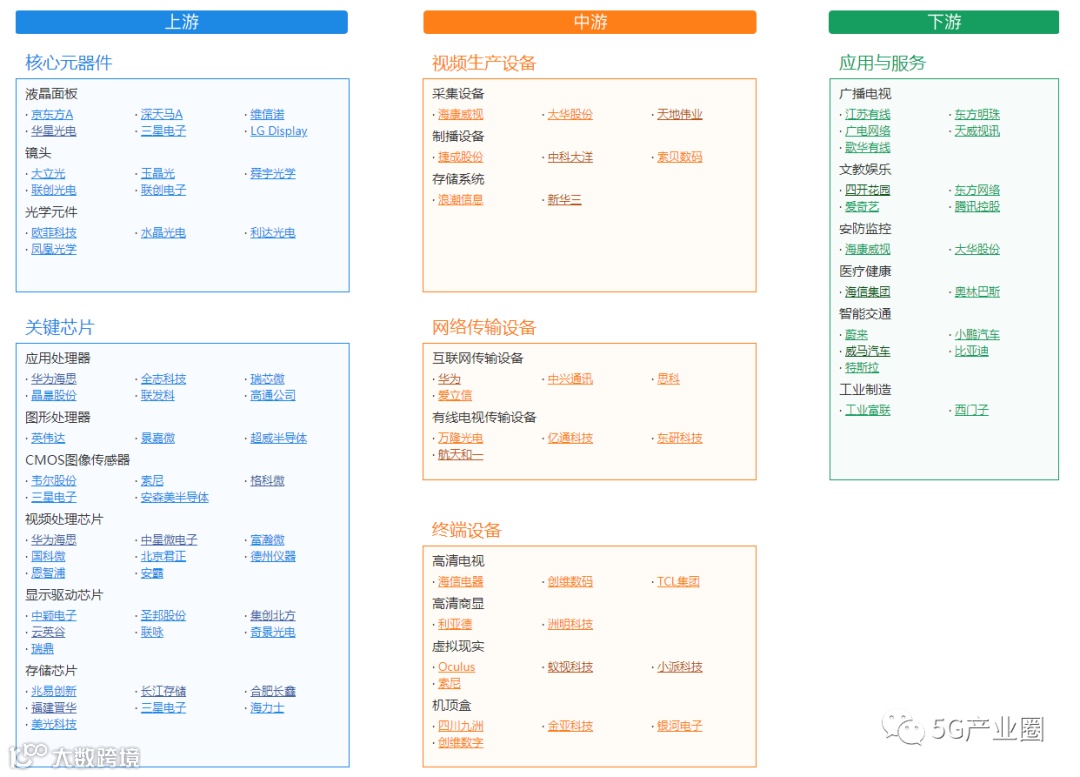The image size is (1080, 777).
Task: Open the 大立光 link under 镜头
Action: (x=48, y=174)
